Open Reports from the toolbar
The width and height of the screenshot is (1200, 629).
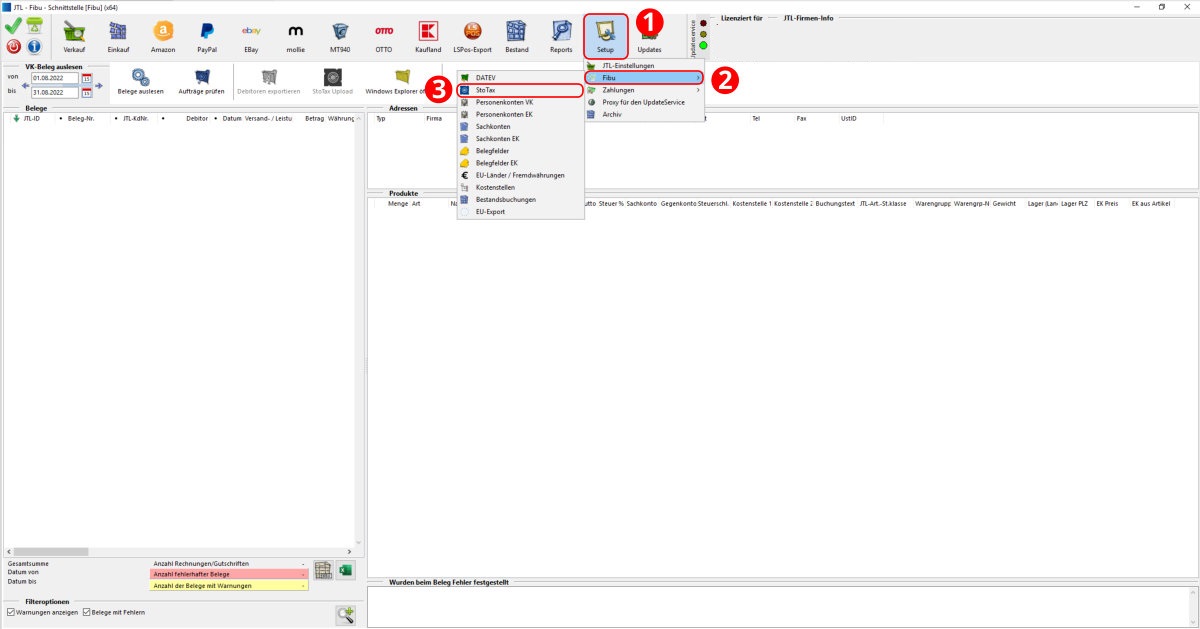point(561,35)
